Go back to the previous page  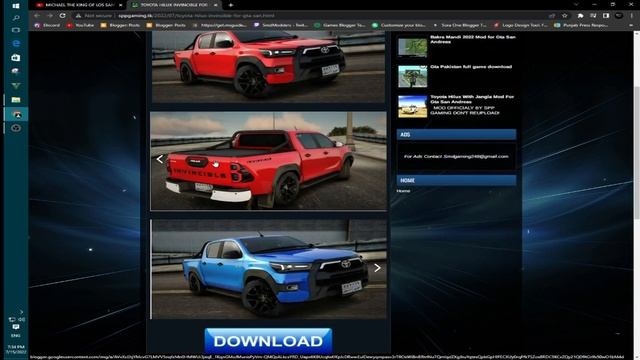point(37,16)
